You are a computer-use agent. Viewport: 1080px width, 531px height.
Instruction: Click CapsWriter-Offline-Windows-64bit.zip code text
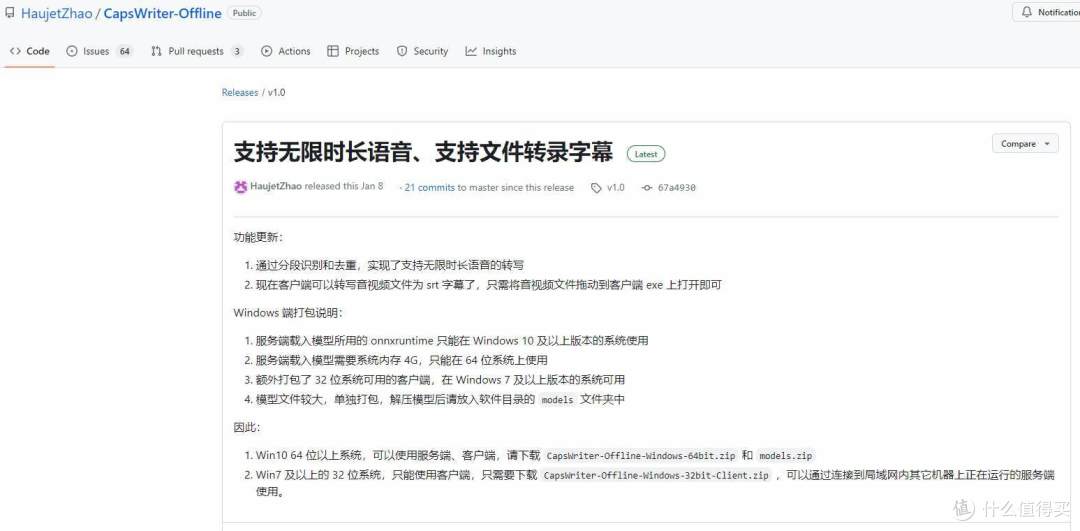[641, 455]
